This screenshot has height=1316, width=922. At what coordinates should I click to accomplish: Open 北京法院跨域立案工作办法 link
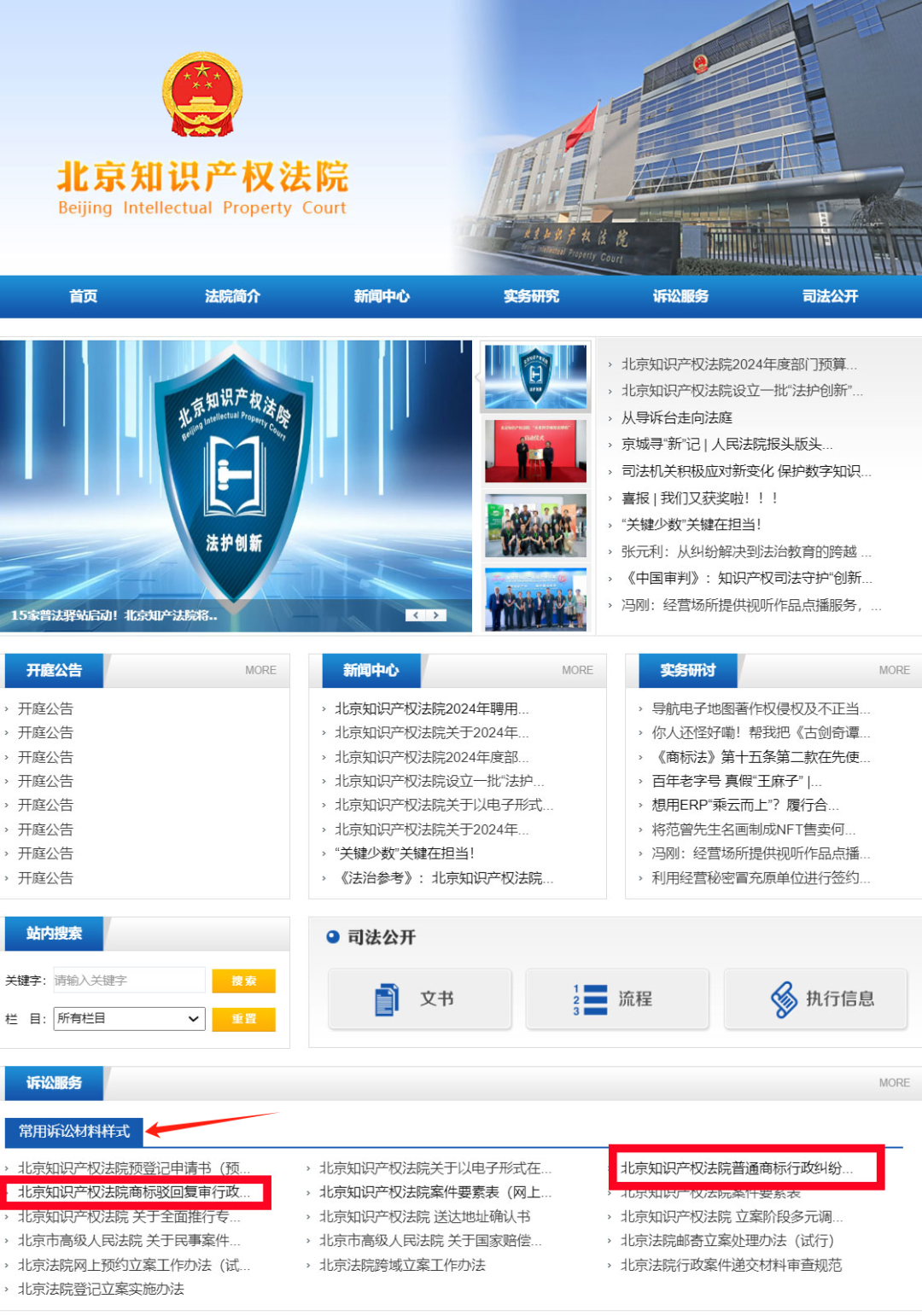[401, 1265]
